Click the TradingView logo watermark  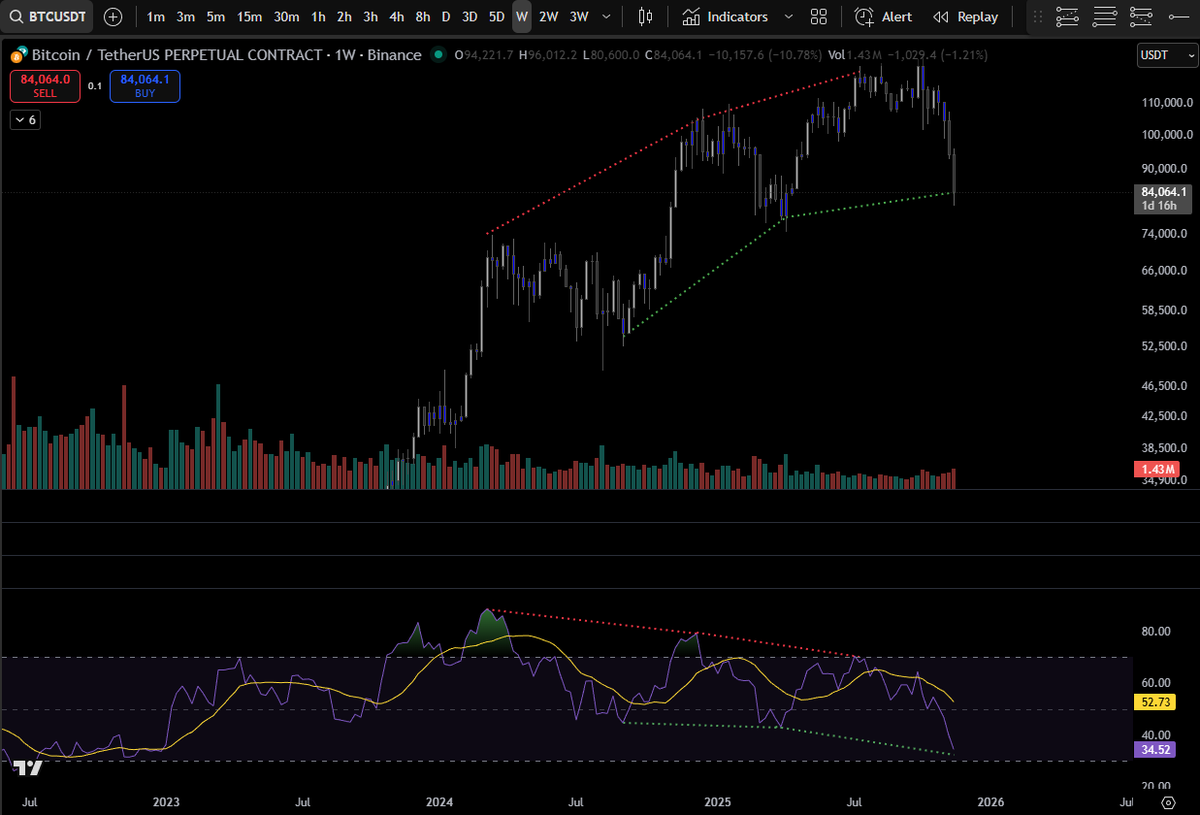pyautogui.click(x=28, y=767)
